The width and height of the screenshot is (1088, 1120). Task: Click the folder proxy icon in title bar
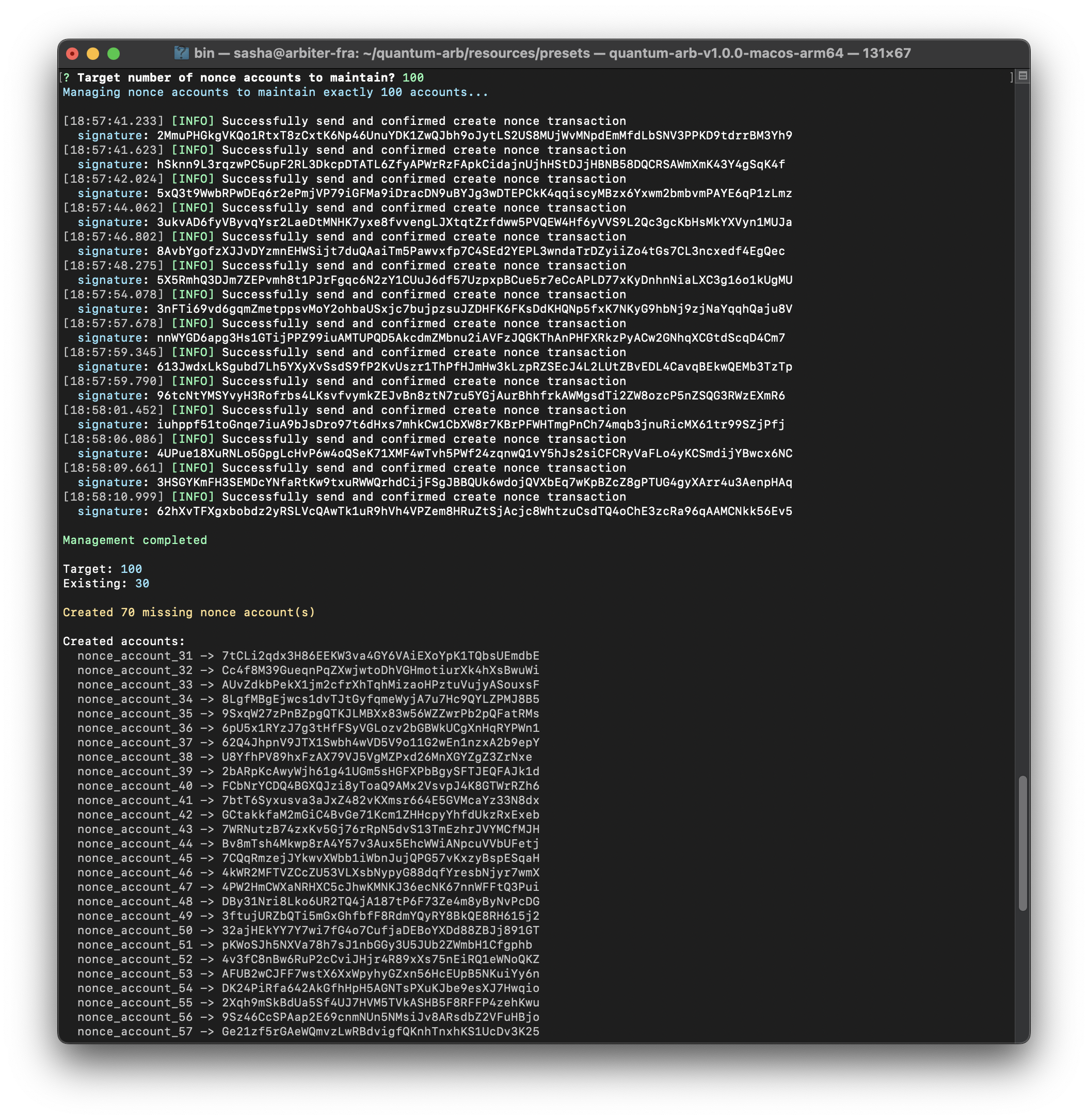point(181,53)
